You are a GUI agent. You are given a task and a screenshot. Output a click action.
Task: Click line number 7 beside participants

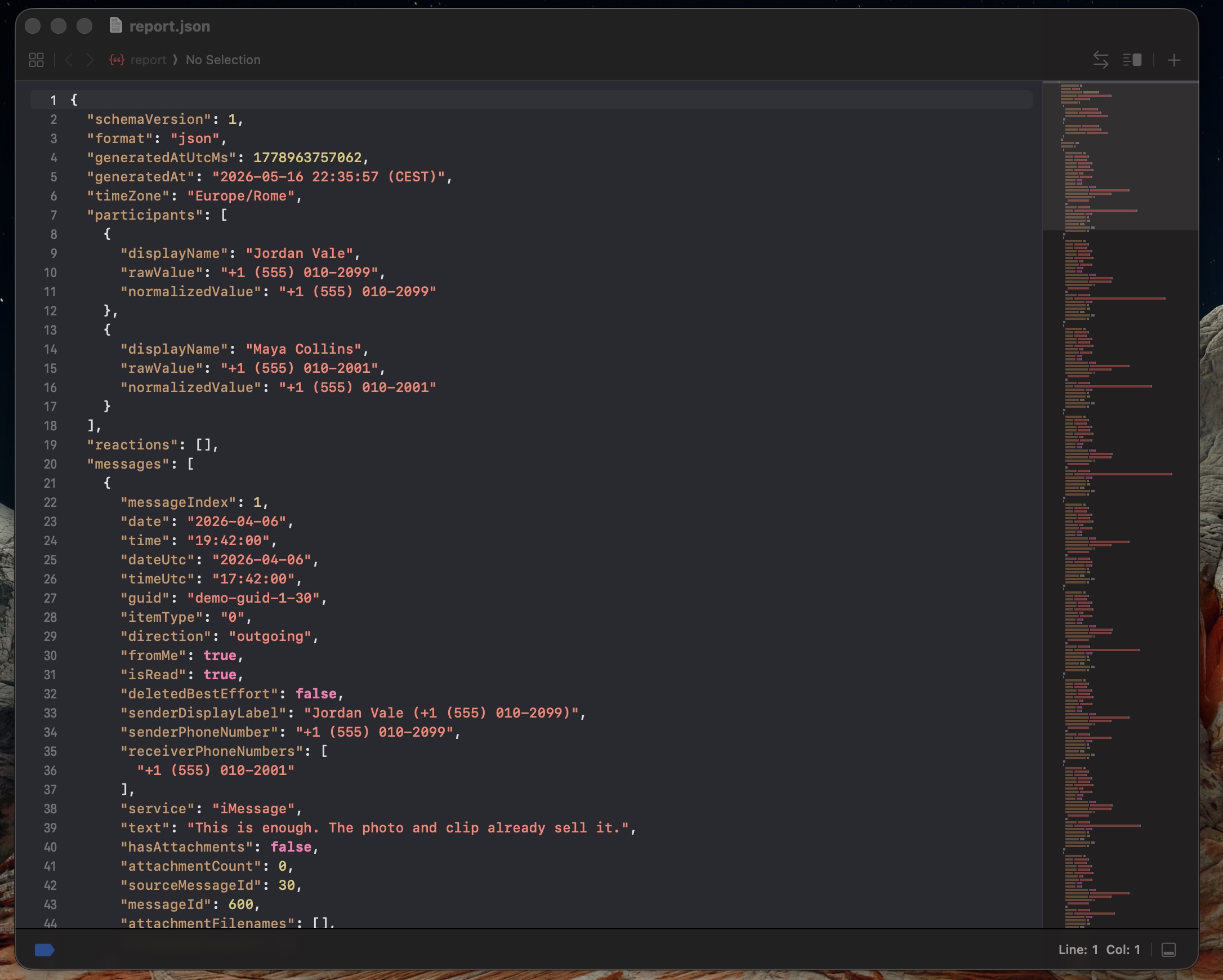[53, 215]
